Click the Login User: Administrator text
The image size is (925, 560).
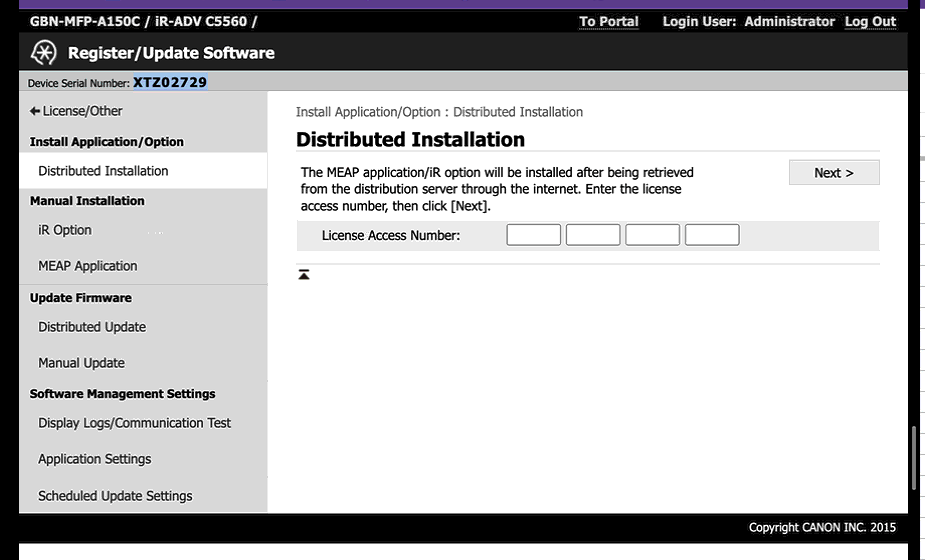point(749,22)
